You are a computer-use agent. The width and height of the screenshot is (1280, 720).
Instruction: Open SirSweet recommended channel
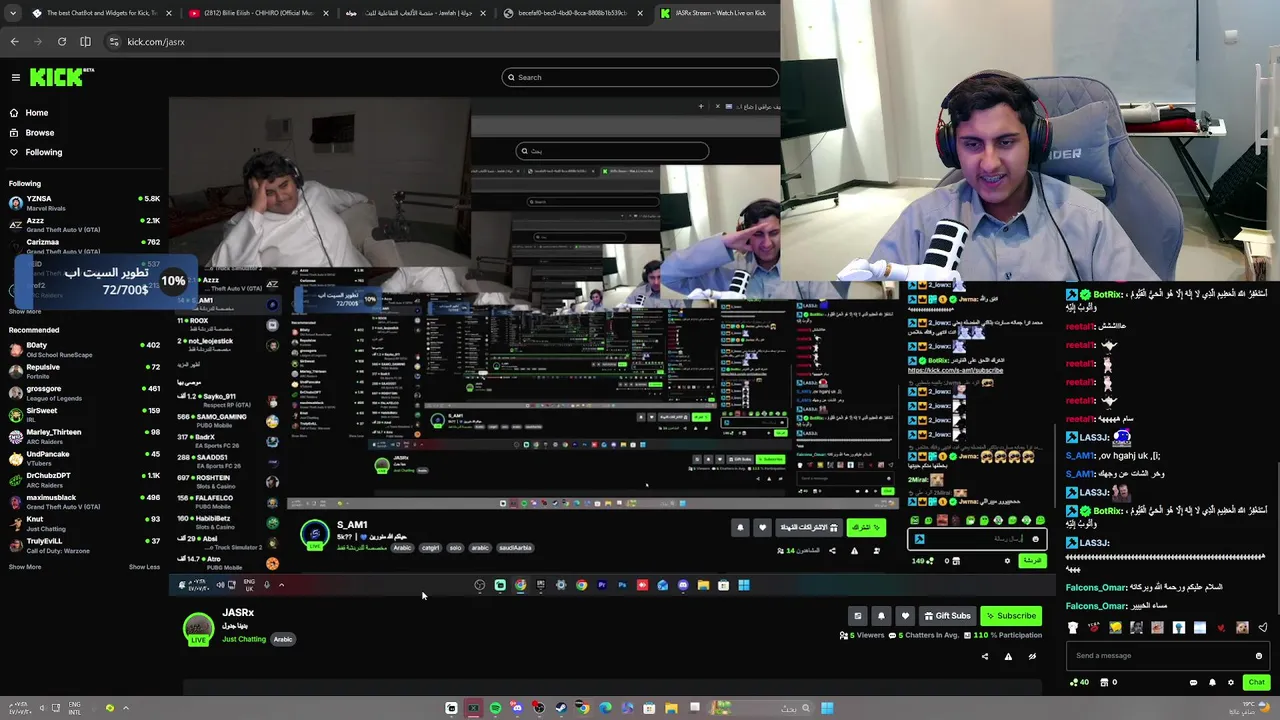click(x=84, y=414)
